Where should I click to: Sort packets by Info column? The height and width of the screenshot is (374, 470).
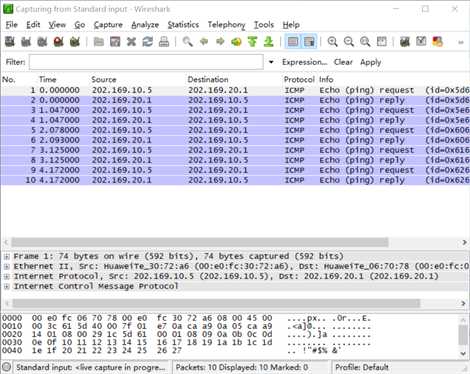[326, 80]
